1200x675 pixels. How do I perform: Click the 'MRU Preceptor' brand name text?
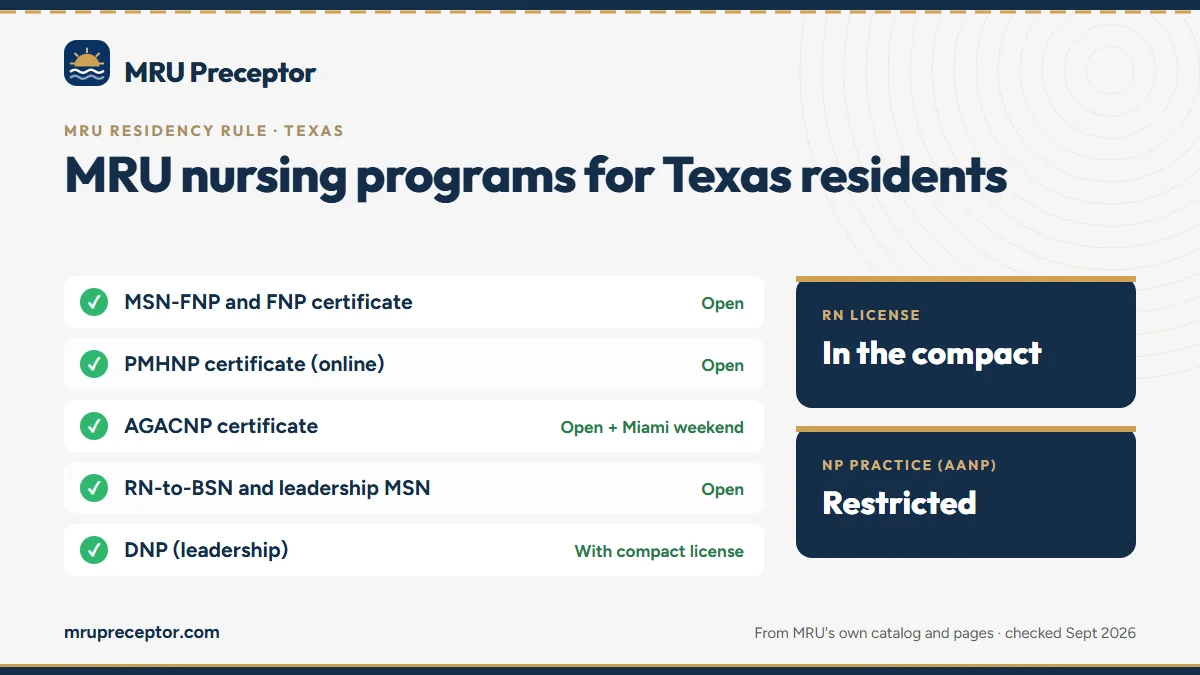(x=220, y=72)
